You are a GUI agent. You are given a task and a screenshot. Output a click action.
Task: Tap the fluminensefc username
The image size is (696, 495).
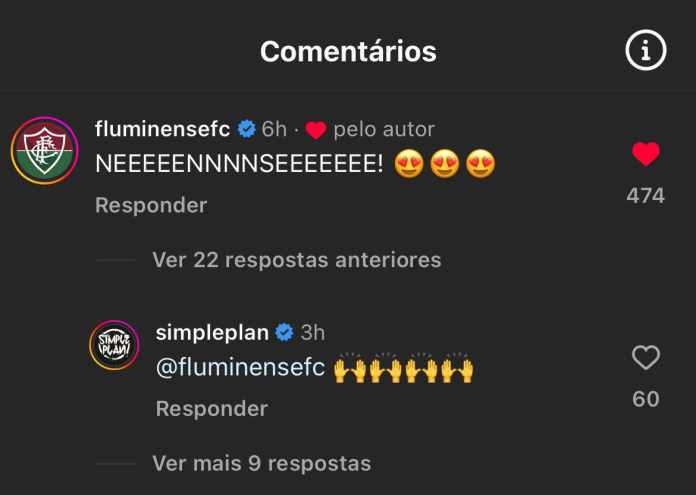click(162, 129)
